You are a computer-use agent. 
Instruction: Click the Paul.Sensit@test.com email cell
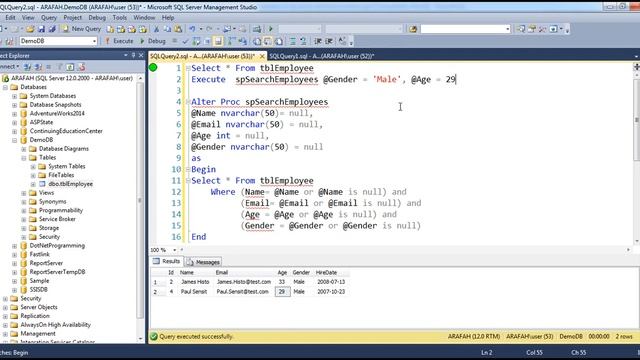tap(242, 292)
